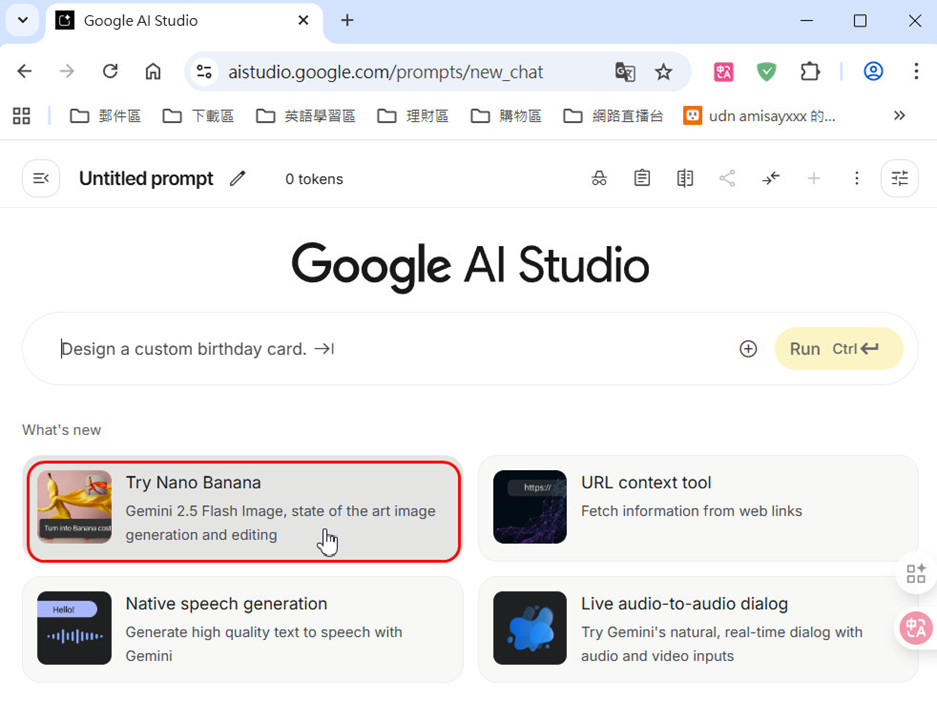
Task: Open the green shield extension
Action: [767, 72]
